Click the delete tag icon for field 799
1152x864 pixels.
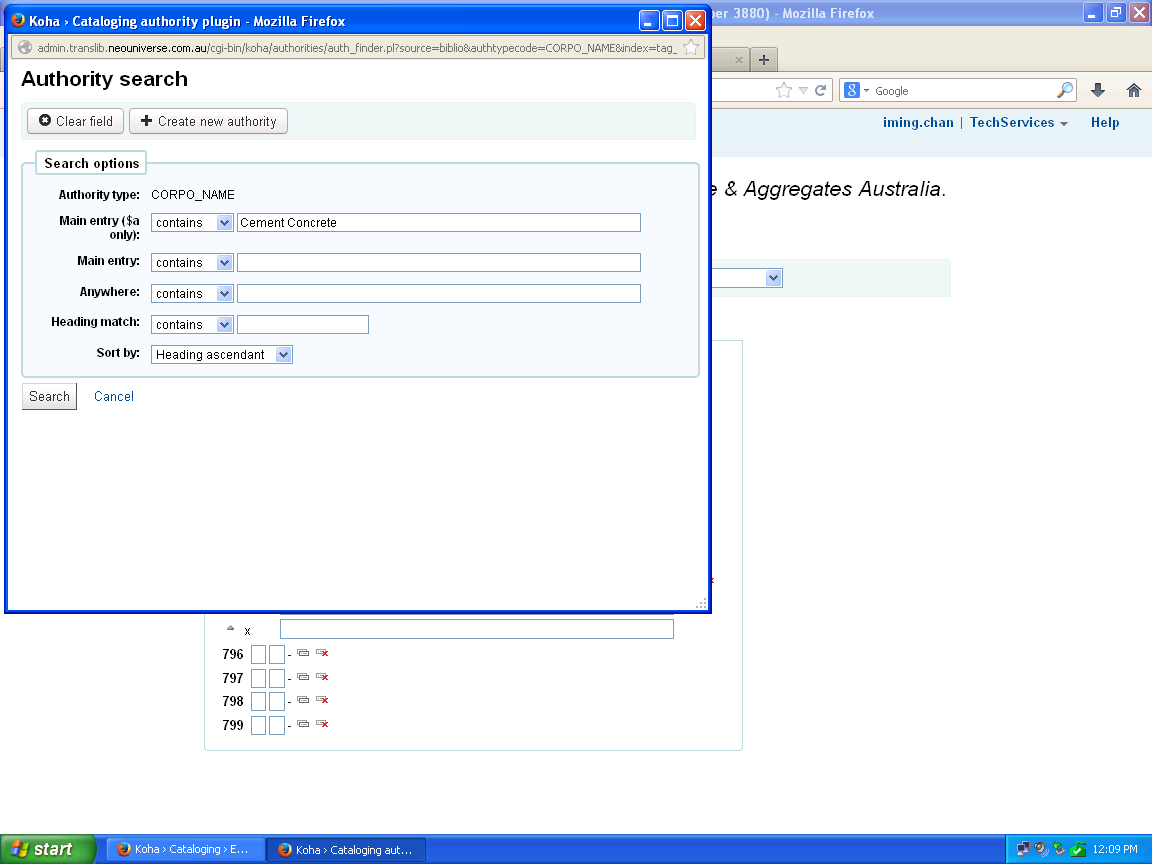[x=322, y=724]
